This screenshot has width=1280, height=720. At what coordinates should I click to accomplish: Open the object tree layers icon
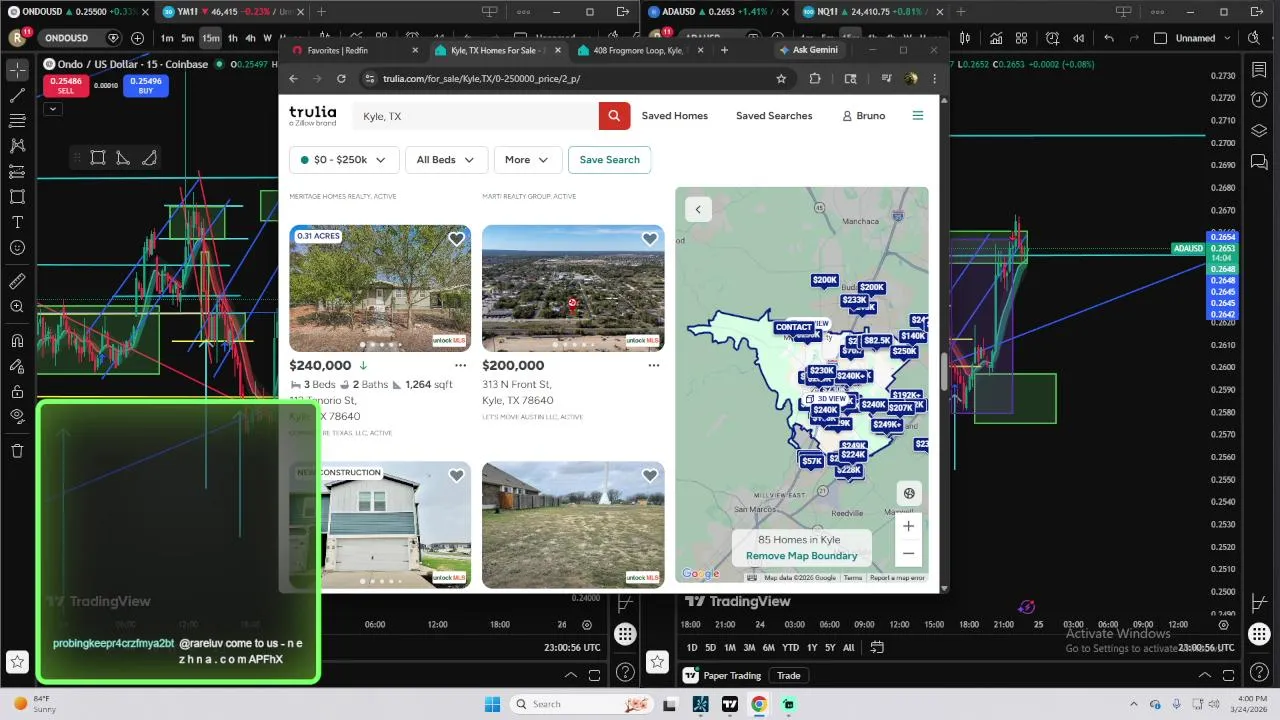(x=1259, y=131)
